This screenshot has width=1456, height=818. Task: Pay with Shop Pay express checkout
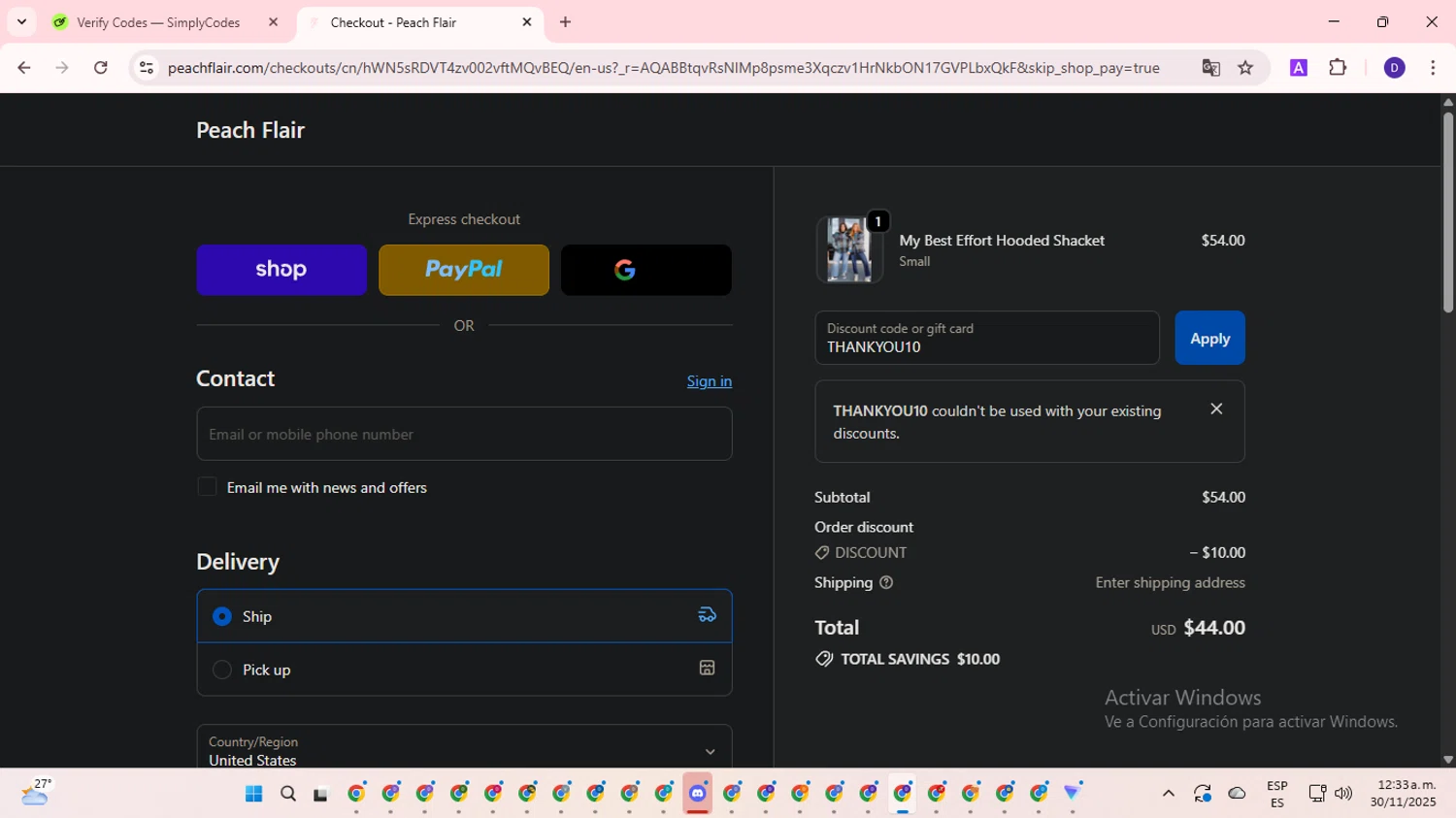tap(281, 270)
